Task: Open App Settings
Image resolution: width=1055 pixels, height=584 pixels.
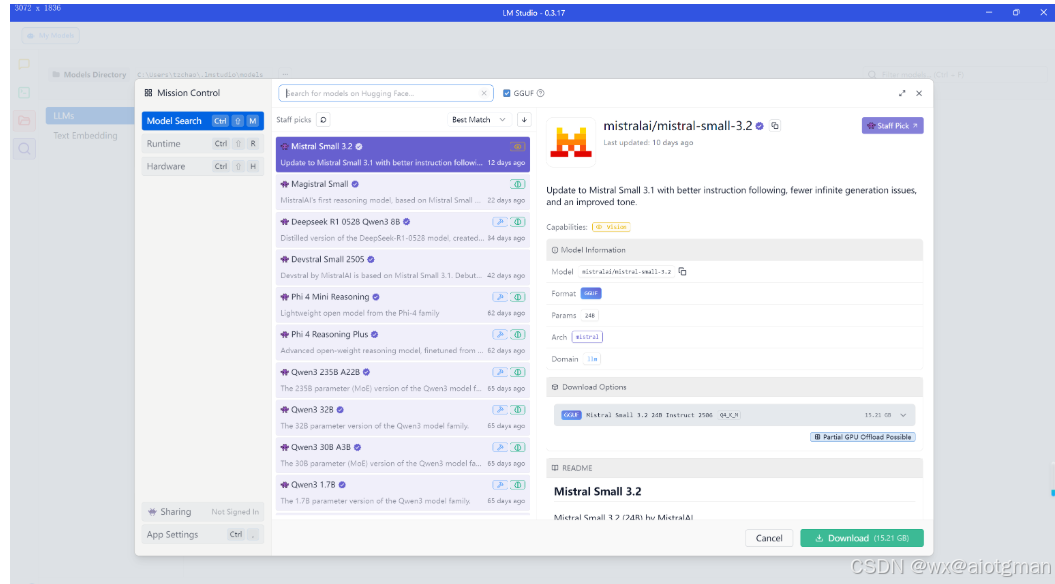Action: tap(203, 535)
